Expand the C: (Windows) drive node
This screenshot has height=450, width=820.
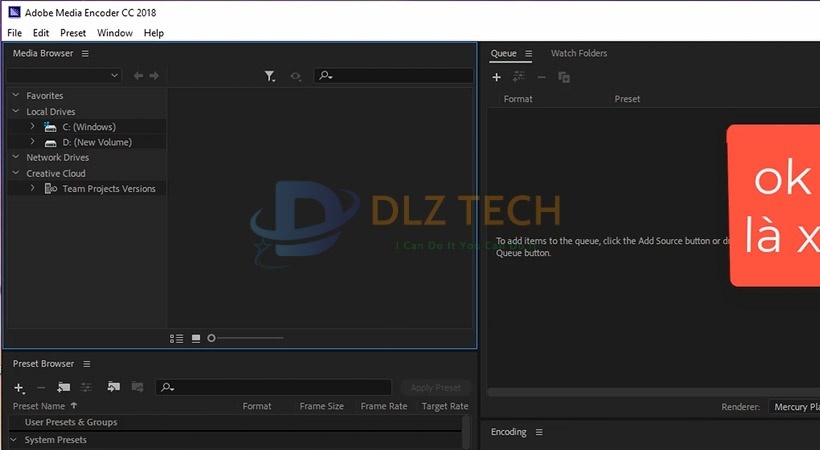pos(32,127)
